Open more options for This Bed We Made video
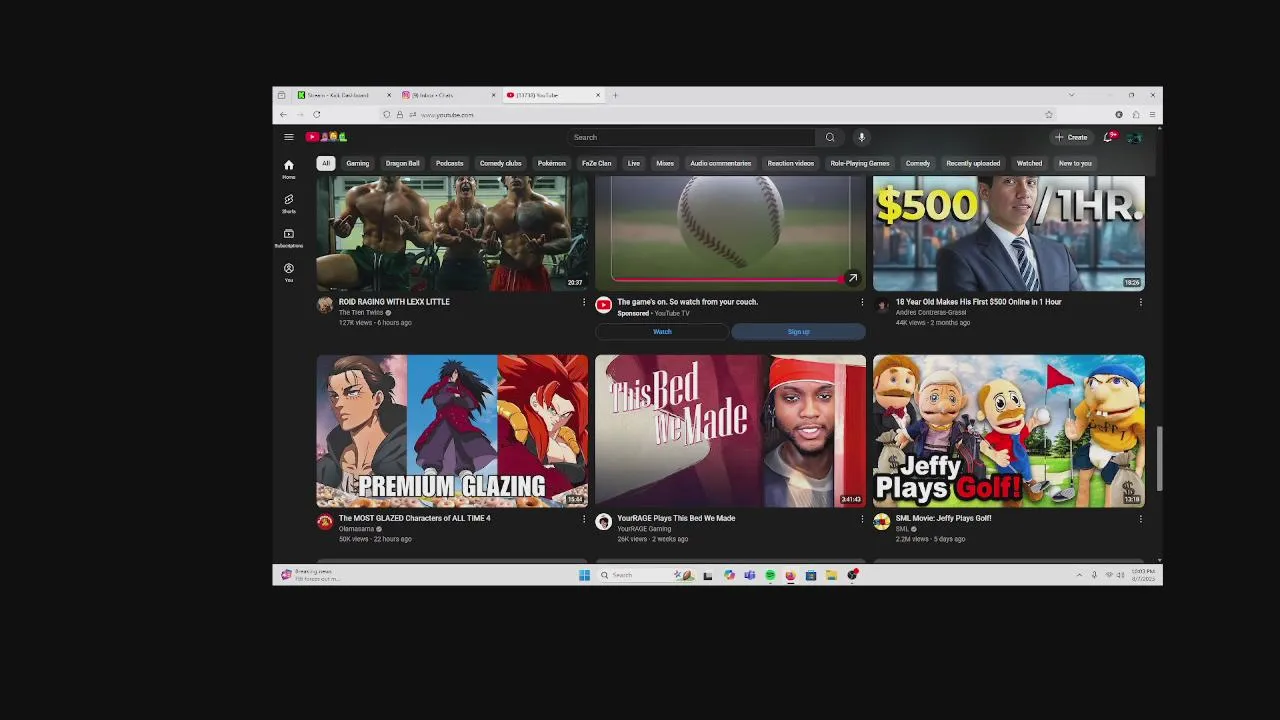Screen dimensions: 1280x720 pos(862,519)
